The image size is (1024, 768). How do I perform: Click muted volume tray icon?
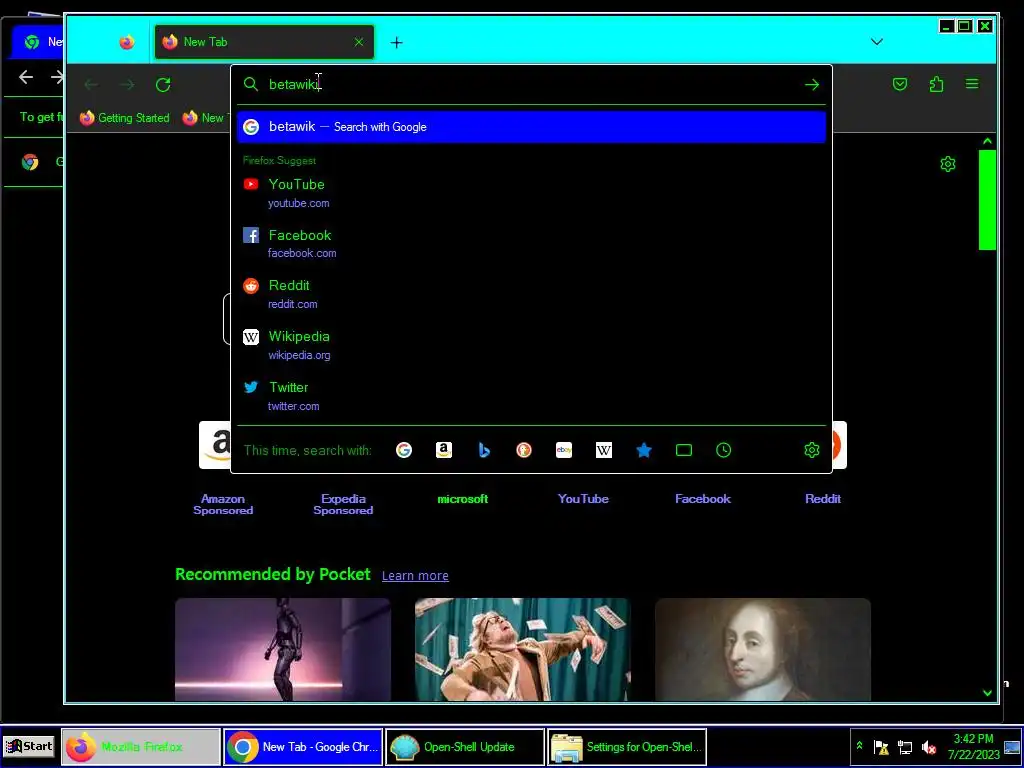click(x=928, y=747)
